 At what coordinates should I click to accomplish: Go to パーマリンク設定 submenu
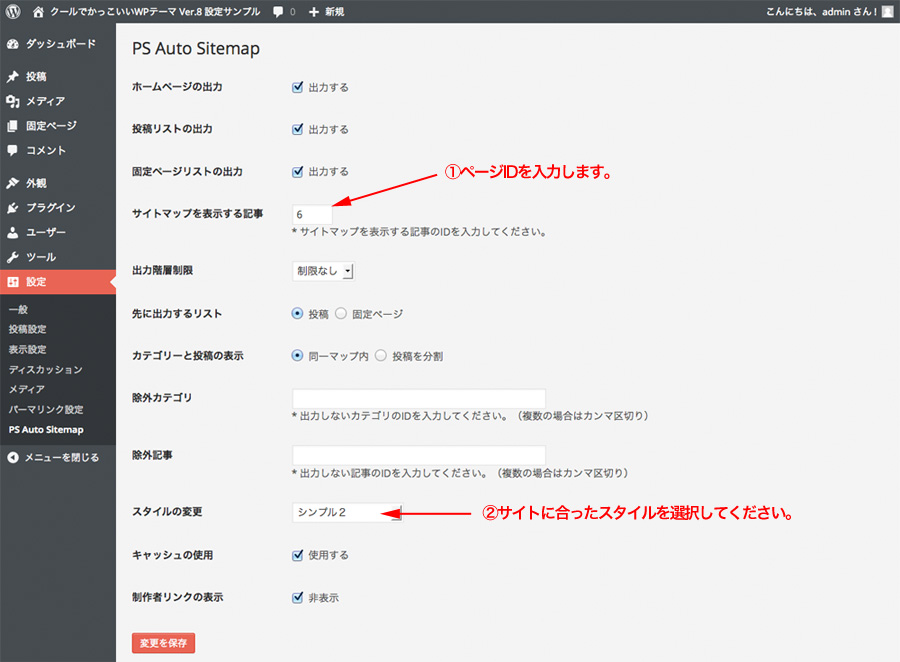(x=46, y=409)
